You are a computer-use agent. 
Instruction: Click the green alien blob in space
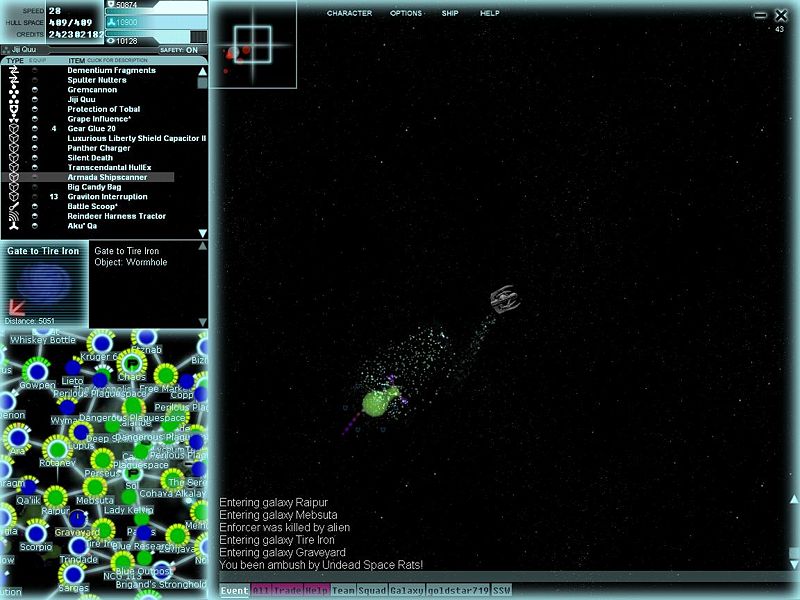(376, 403)
